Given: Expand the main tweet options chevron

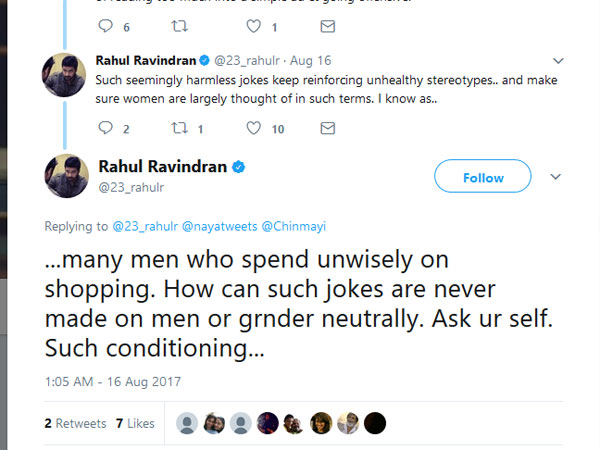Looking at the screenshot, I should pyautogui.click(x=557, y=176).
